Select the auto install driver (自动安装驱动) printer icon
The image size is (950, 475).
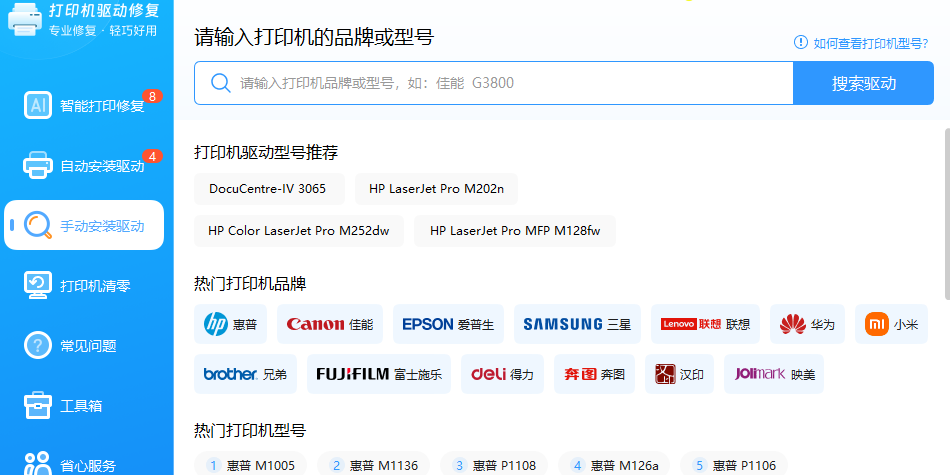point(38,166)
